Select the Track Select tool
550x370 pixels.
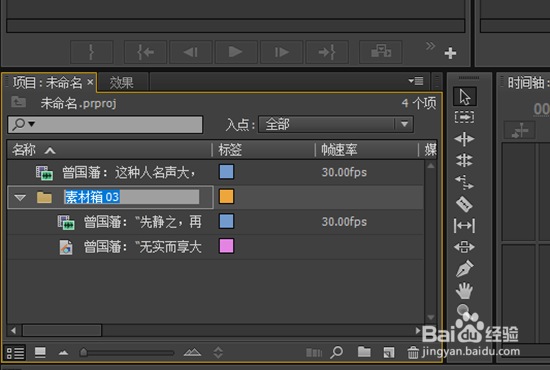pyautogui.click(x=464, y=117)
